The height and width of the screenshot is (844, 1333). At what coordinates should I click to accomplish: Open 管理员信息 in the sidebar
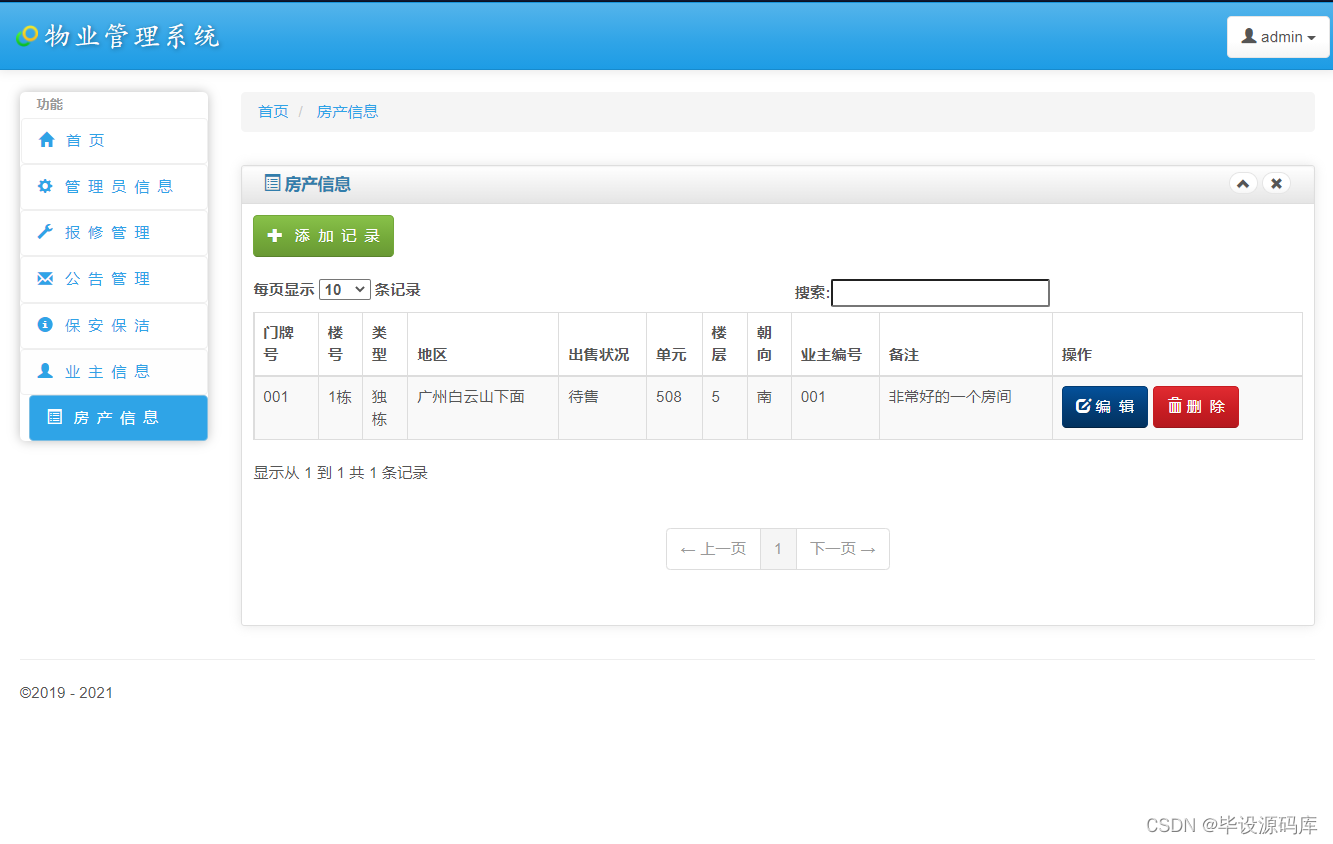(x=114, y=187)
